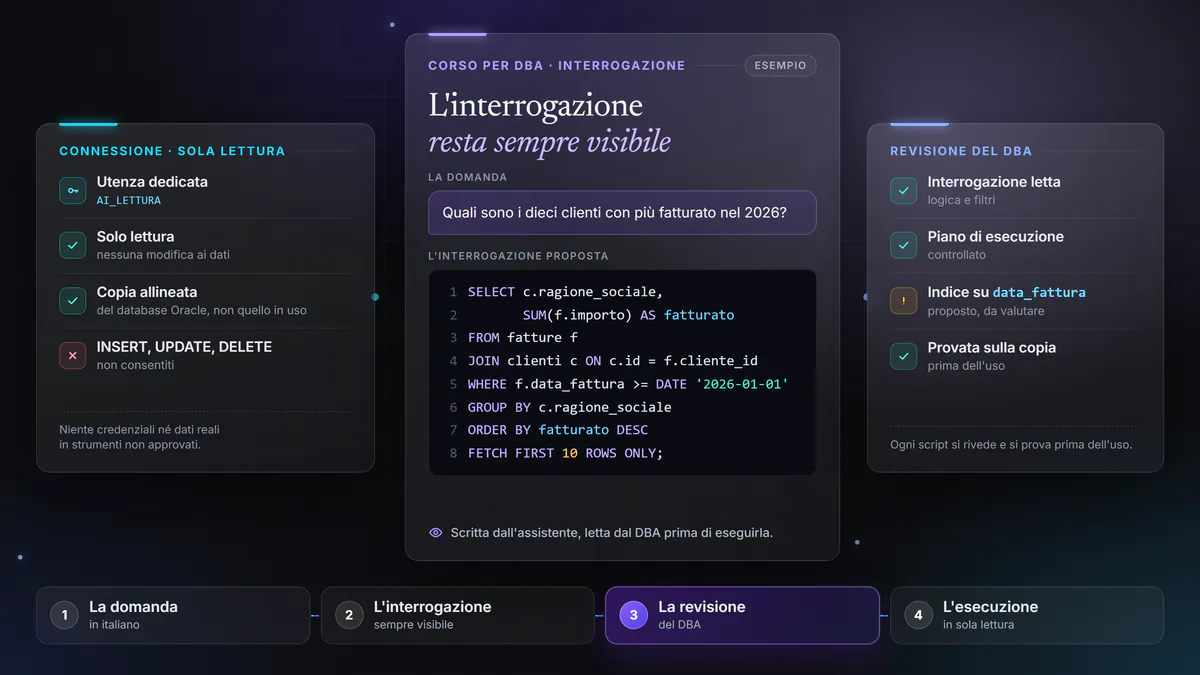Click the checkmark icon beside Interrogazione letta

[x=903, y=190]
